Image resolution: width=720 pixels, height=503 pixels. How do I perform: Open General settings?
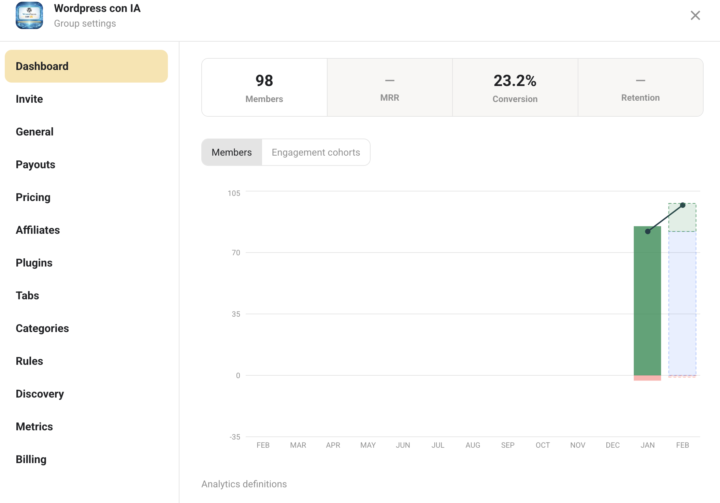34,132
